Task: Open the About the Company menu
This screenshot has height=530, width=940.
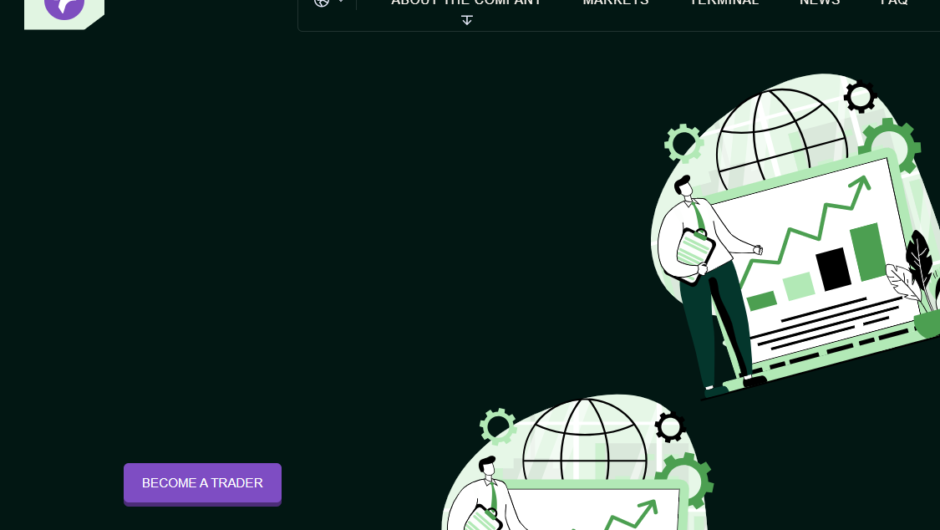Action: [x=466, y=3]
